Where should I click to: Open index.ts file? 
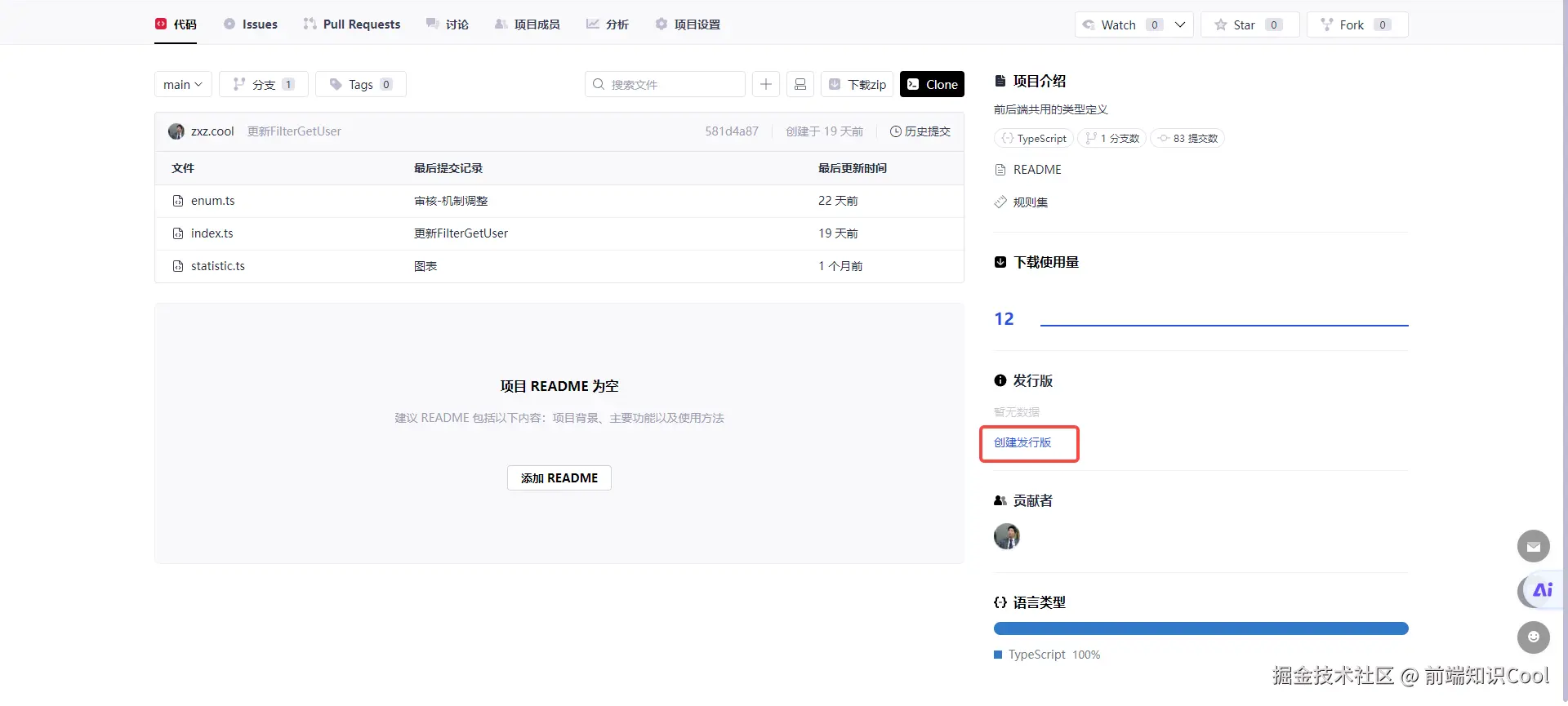[x=212, y=233]
